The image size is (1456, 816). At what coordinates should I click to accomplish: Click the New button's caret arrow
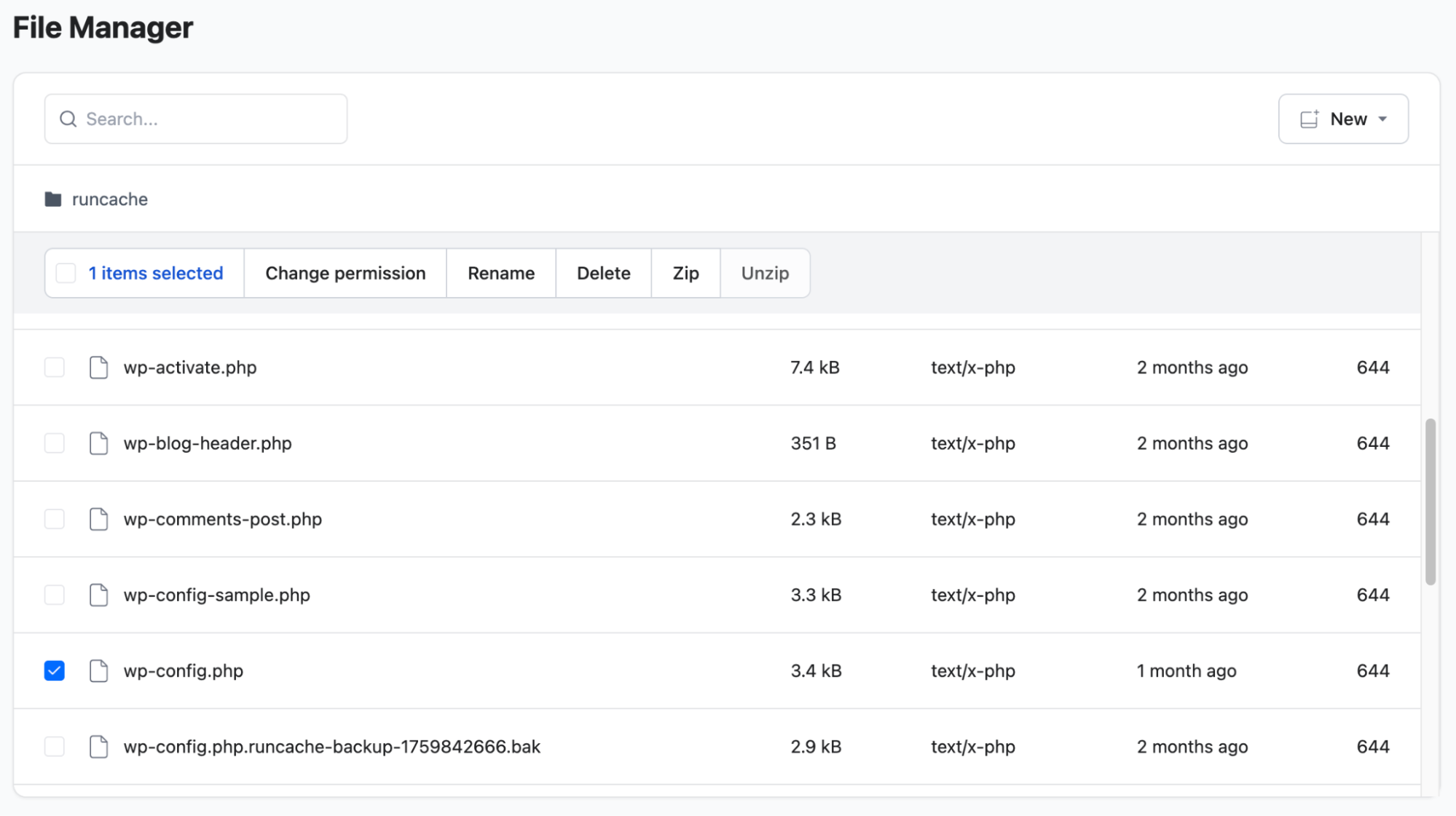tap(1382, 119)
